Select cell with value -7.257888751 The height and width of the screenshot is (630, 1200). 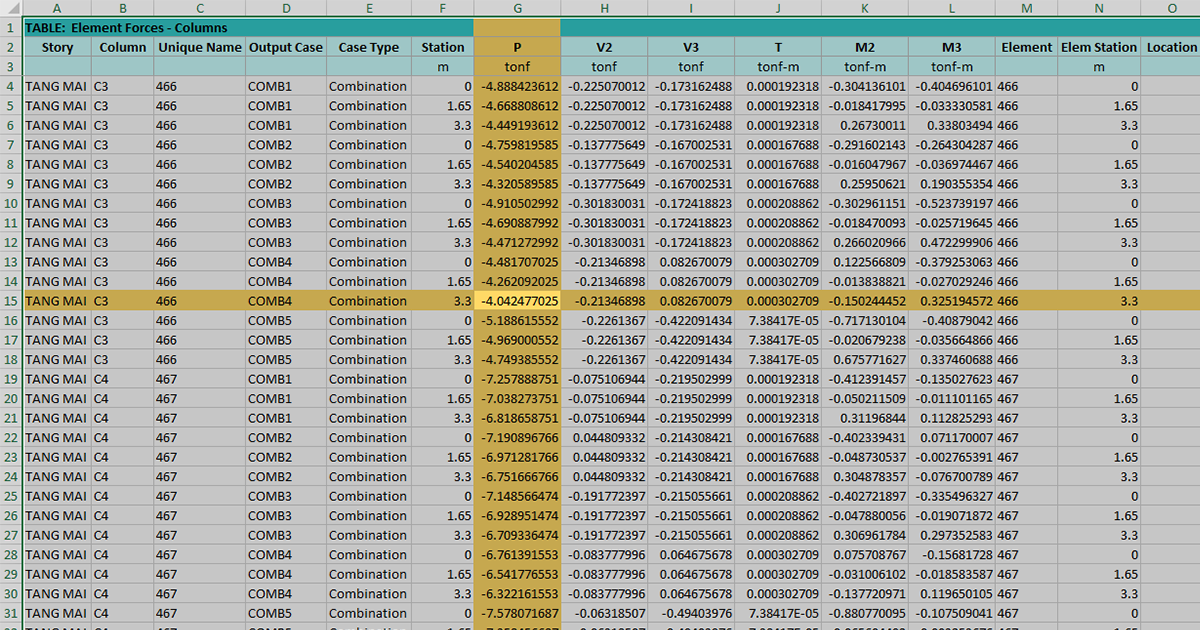[x=517, y=379]
